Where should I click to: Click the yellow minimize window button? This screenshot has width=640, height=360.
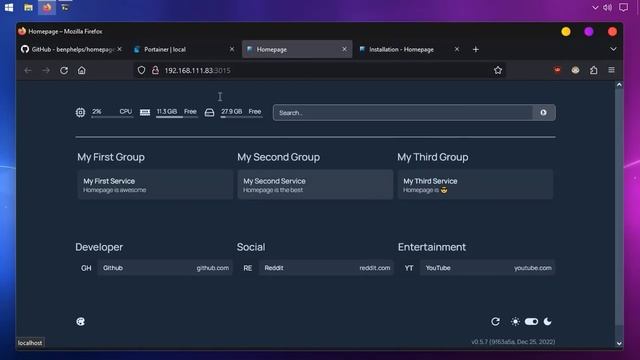tap(566, 31)
